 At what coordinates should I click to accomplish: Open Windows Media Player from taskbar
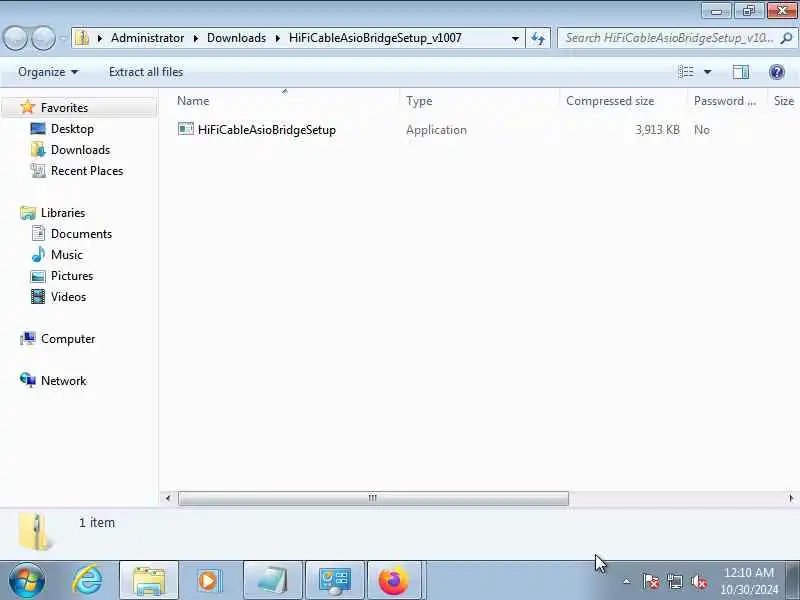208,581
